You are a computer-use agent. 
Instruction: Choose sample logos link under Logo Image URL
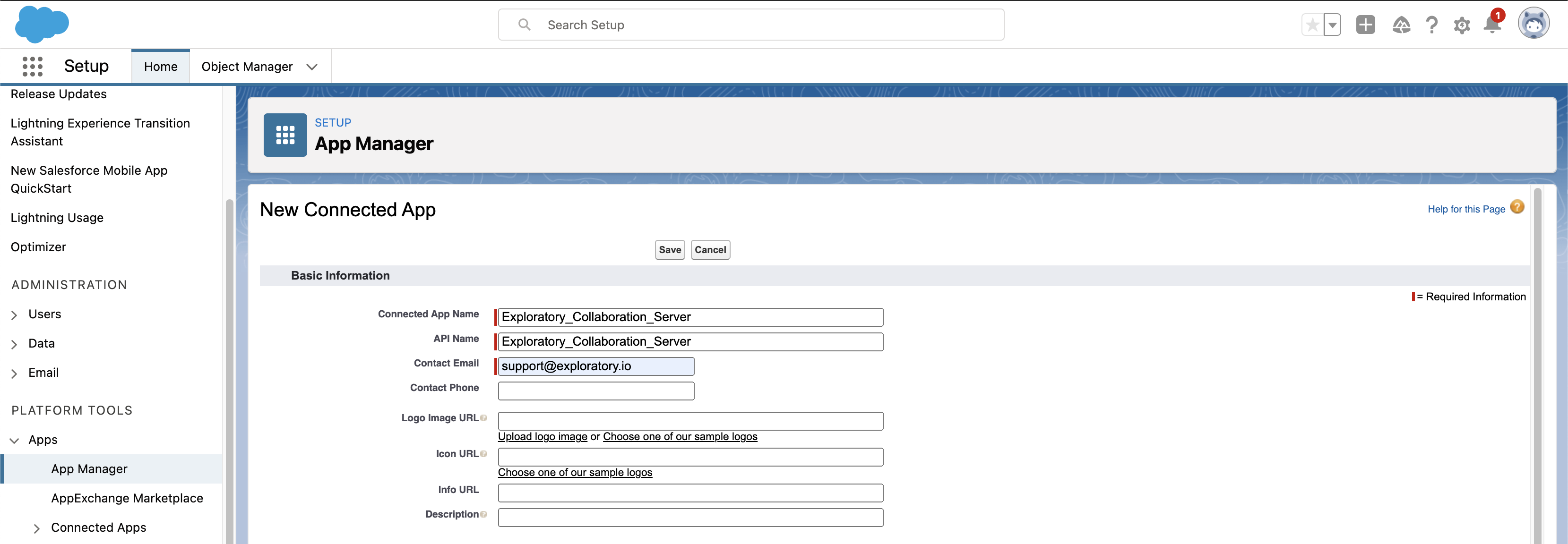click(680, 436)
